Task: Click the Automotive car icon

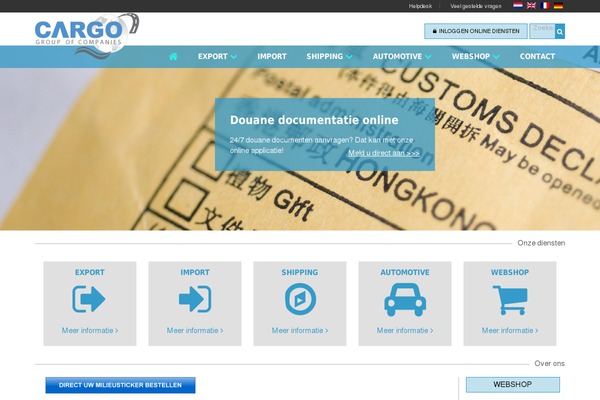Action: 405,300
